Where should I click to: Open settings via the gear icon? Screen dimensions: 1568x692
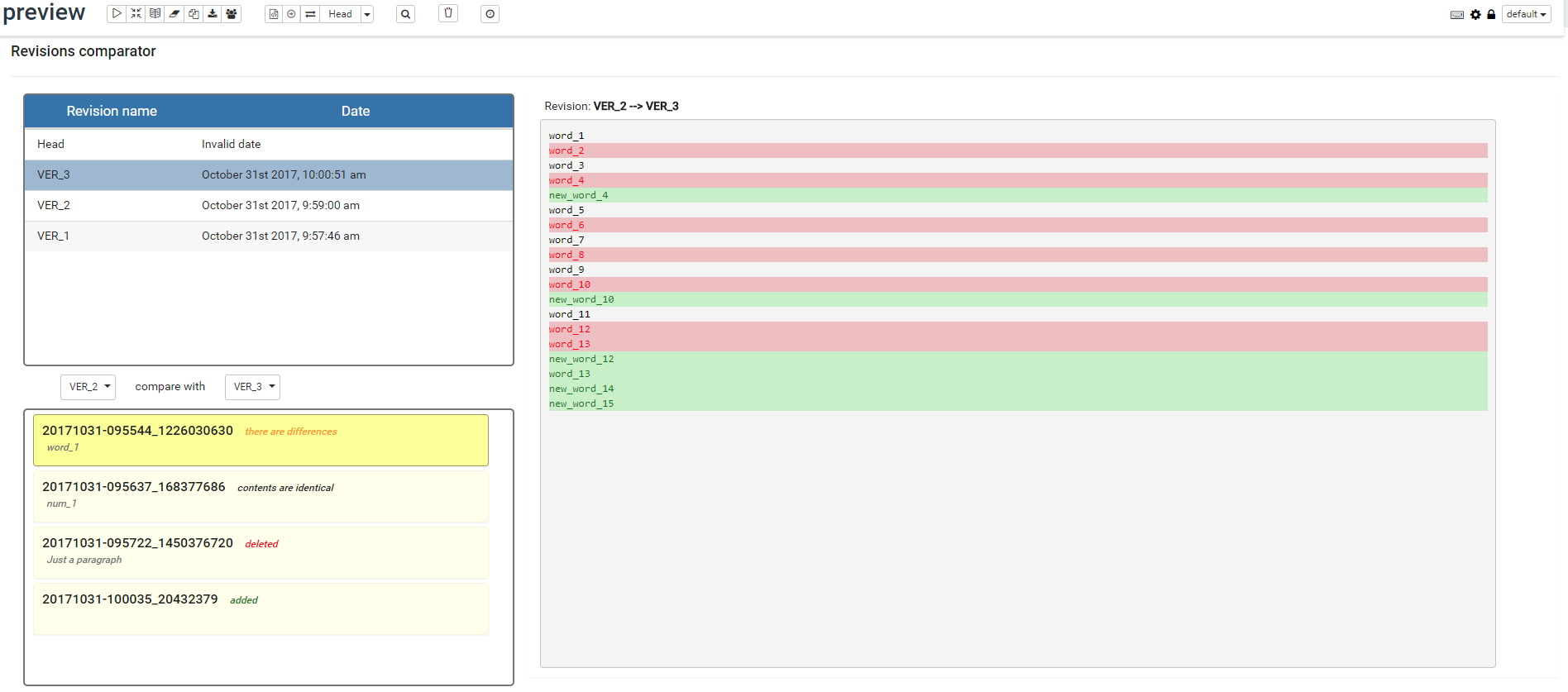click(1475, 14)
